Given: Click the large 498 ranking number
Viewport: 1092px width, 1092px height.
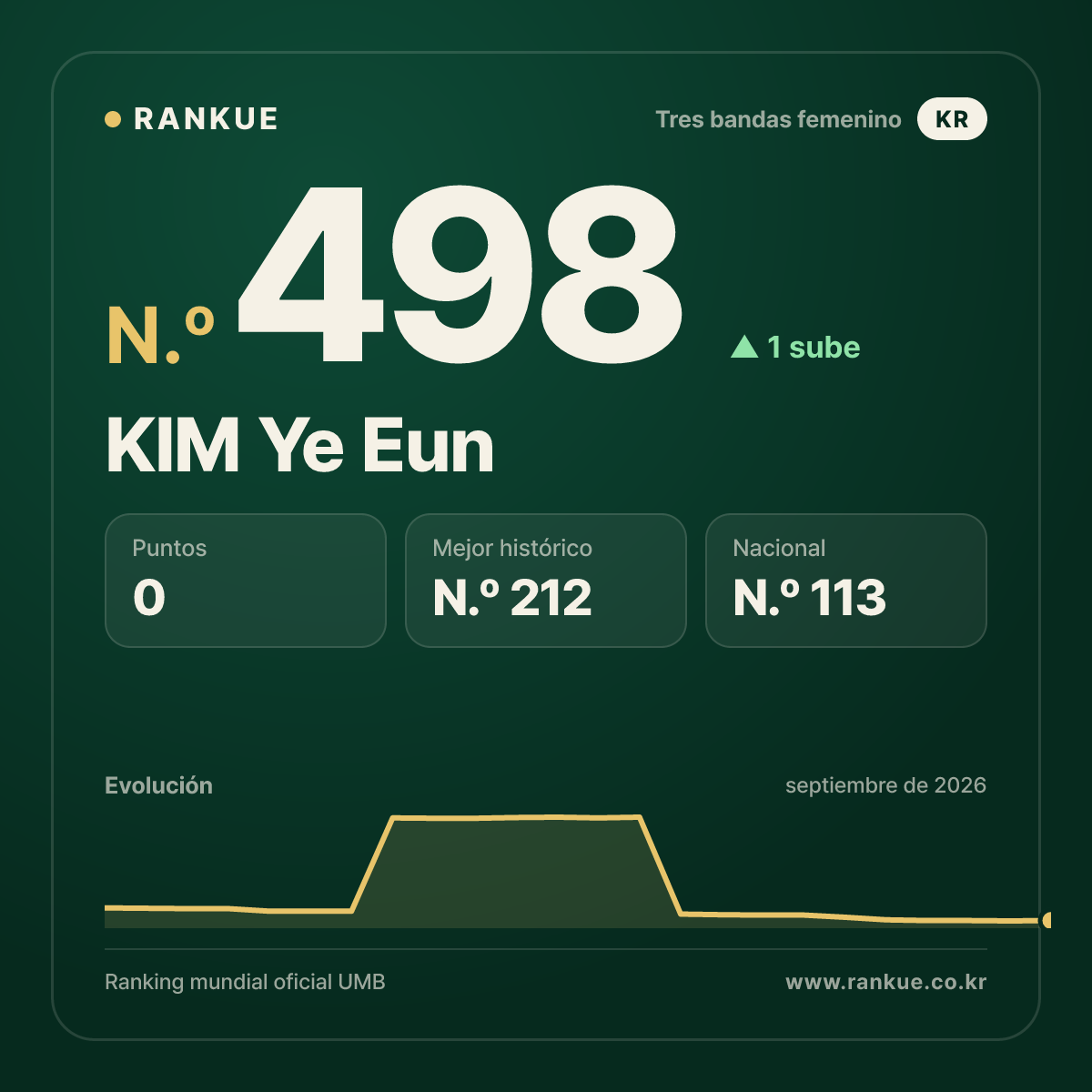Looking at the screenshot, I should [x=460, y=274].
